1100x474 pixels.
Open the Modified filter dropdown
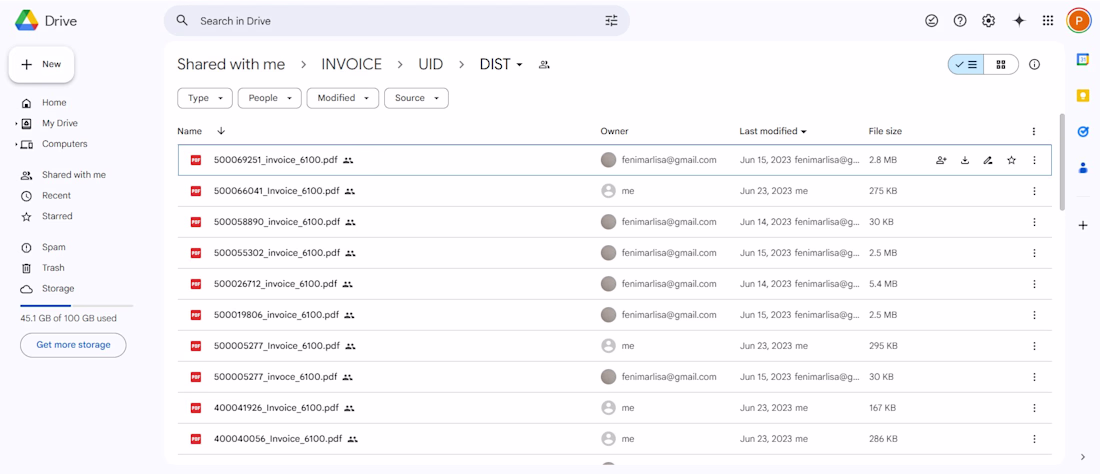pos(342,98)
